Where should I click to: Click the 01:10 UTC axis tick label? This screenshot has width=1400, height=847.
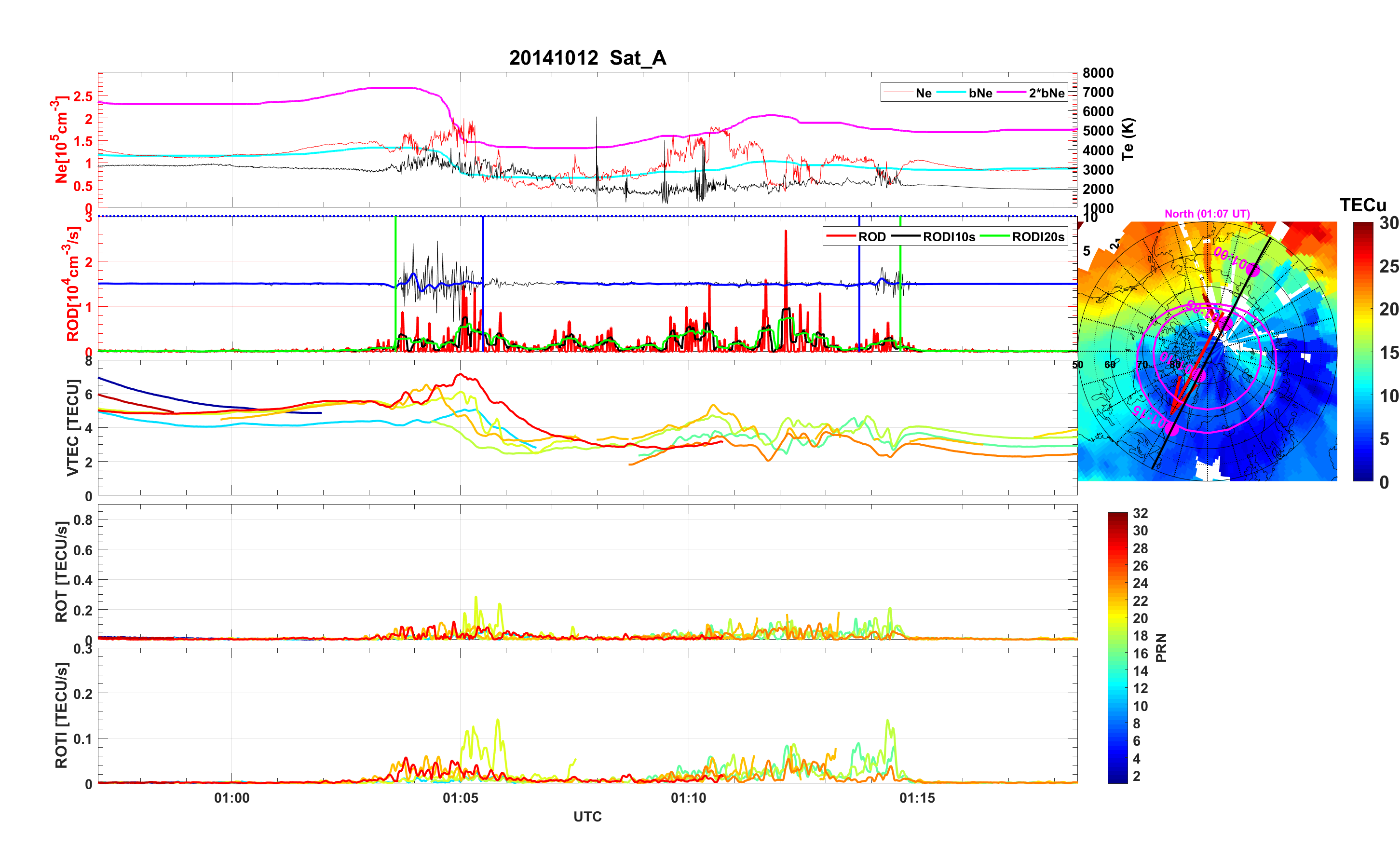688,798
